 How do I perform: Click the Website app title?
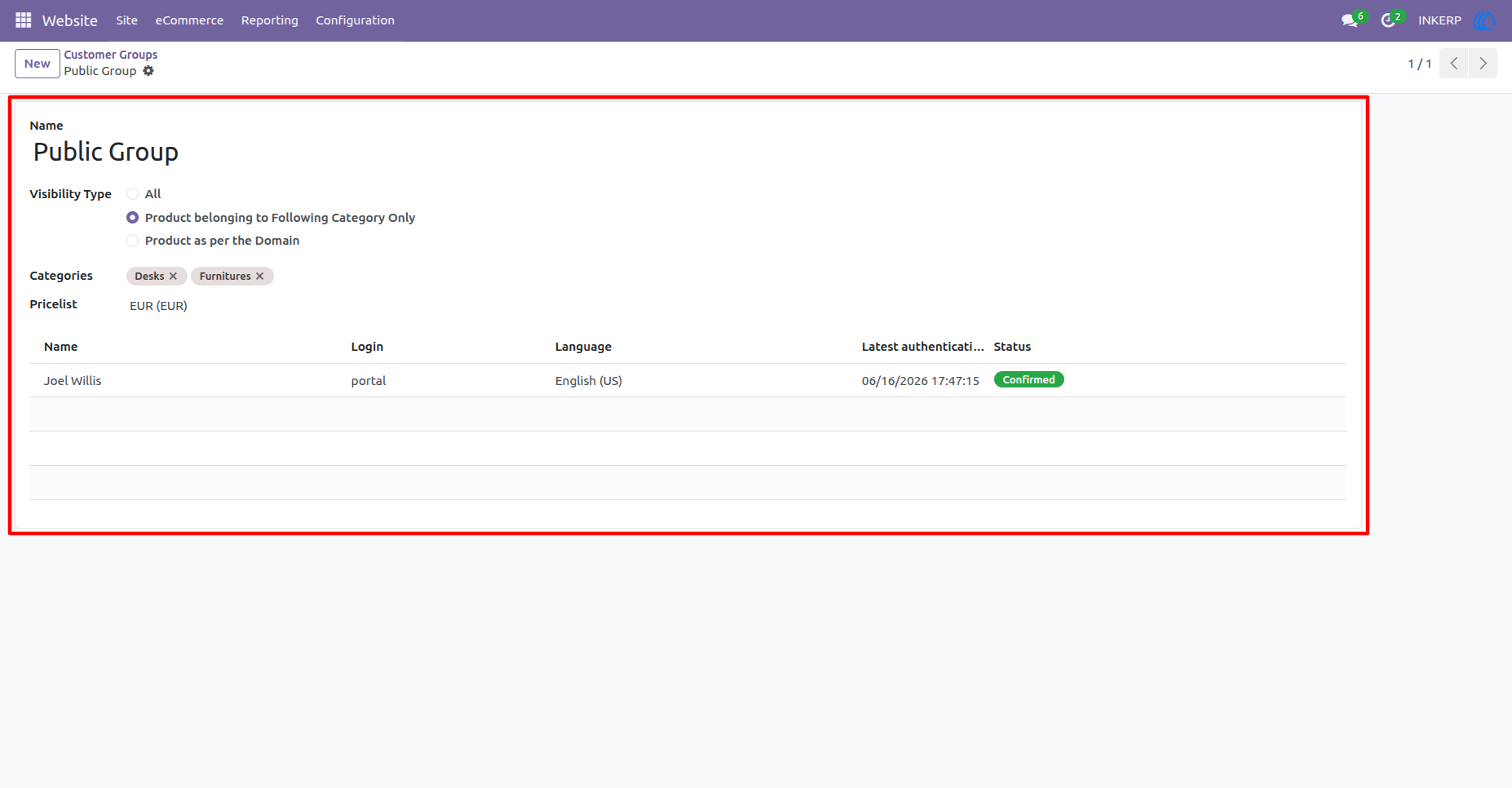pyautogui.click(x=69, y=20)
